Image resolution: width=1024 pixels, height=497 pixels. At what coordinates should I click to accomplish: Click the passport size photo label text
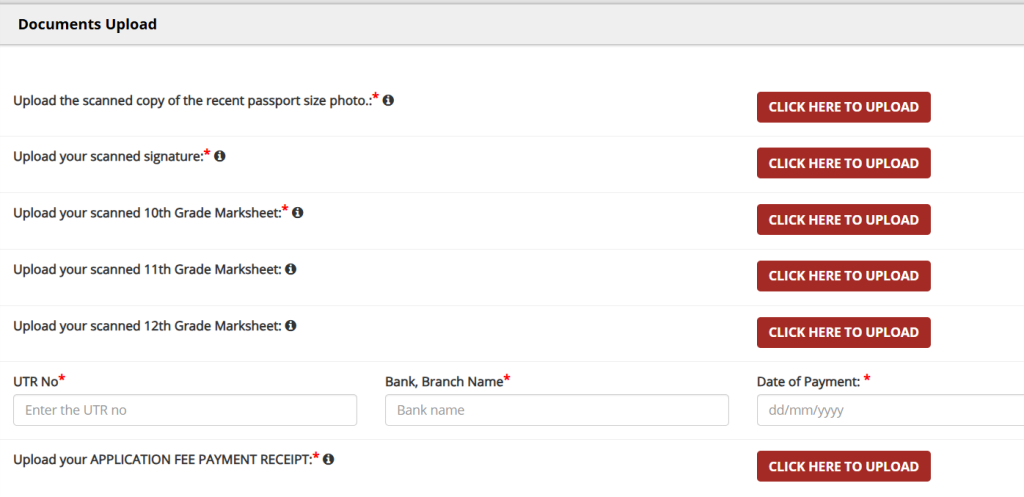(x=190, y=101)
